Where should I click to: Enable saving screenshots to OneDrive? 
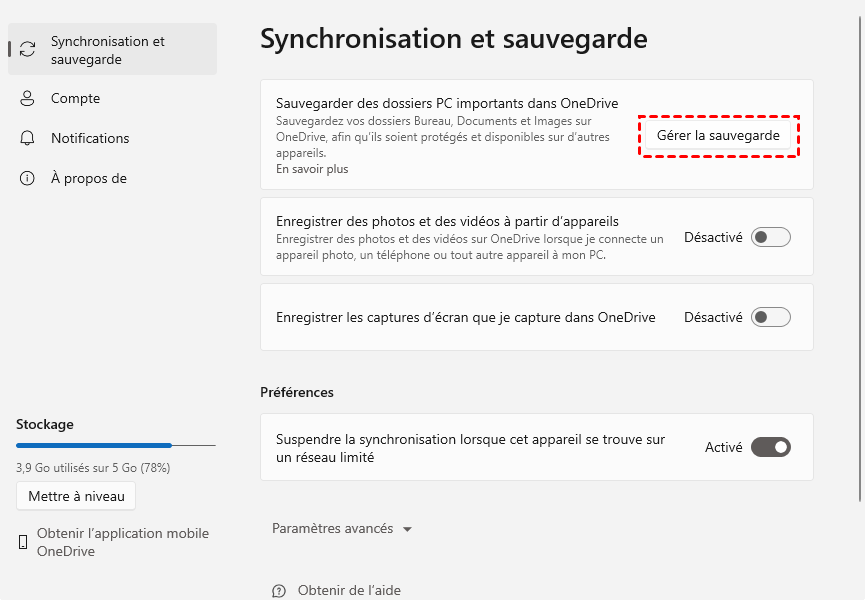point(770,317)
